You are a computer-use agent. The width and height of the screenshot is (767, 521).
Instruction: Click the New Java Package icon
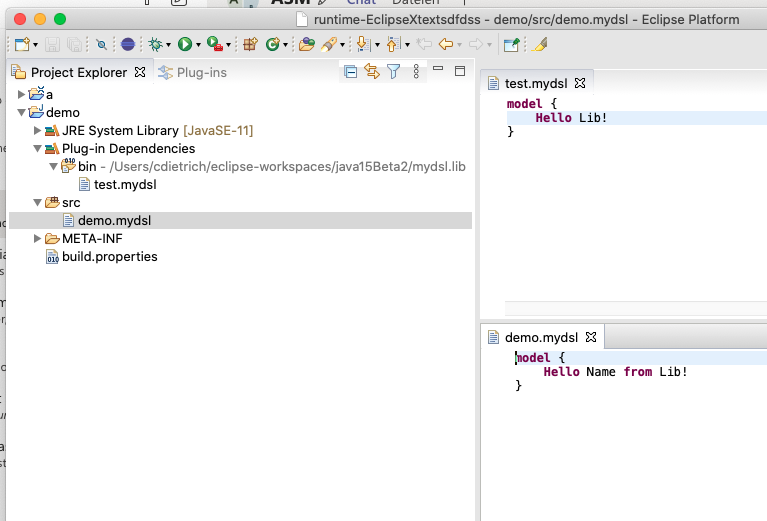tap(250, 45)
